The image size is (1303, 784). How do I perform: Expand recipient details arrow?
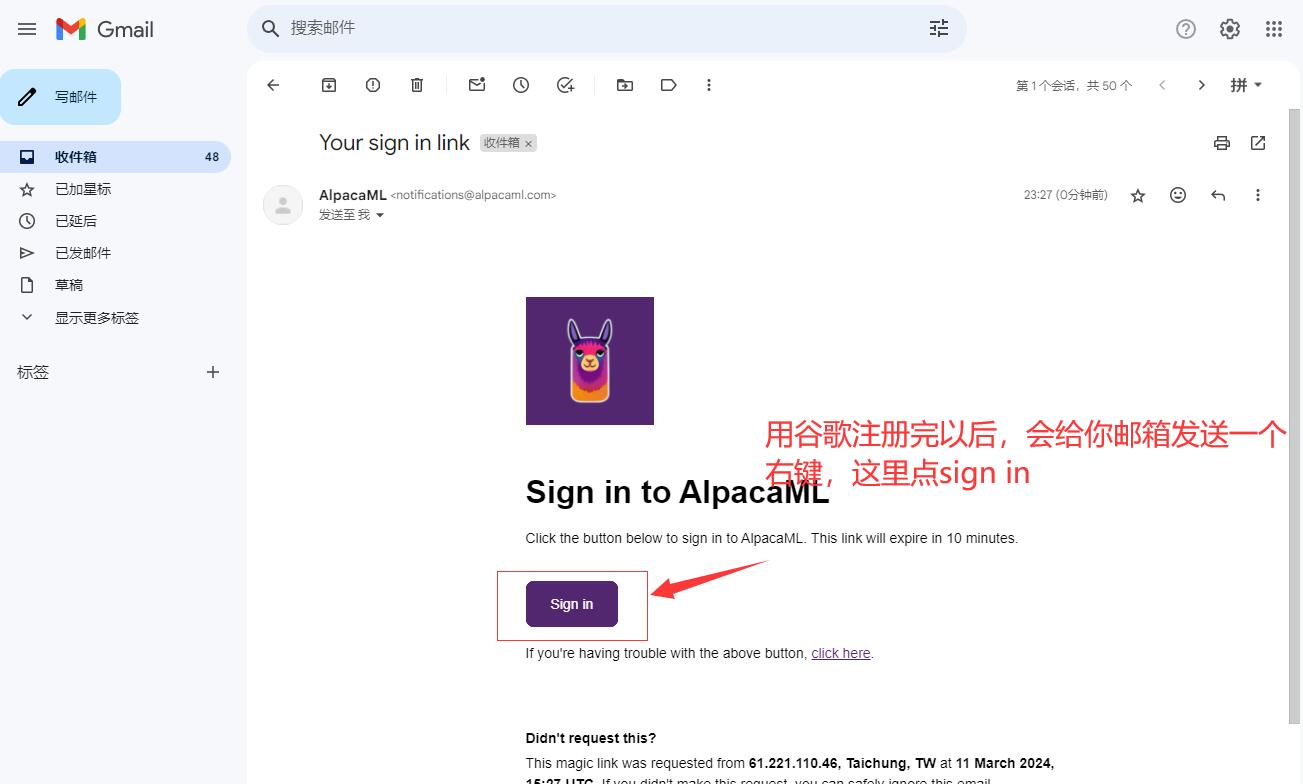click(380, 215)
